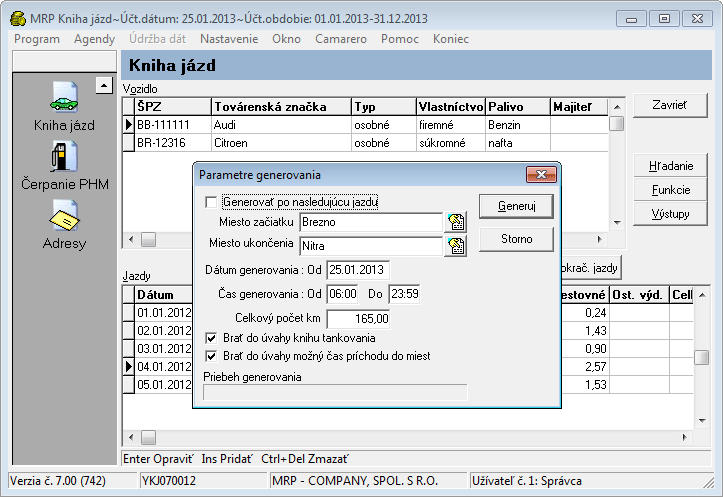This screenshot has height=497, width=723.
Task: Click the Hľadanie button
Action: pyautogui.click(x=669, y=165)
